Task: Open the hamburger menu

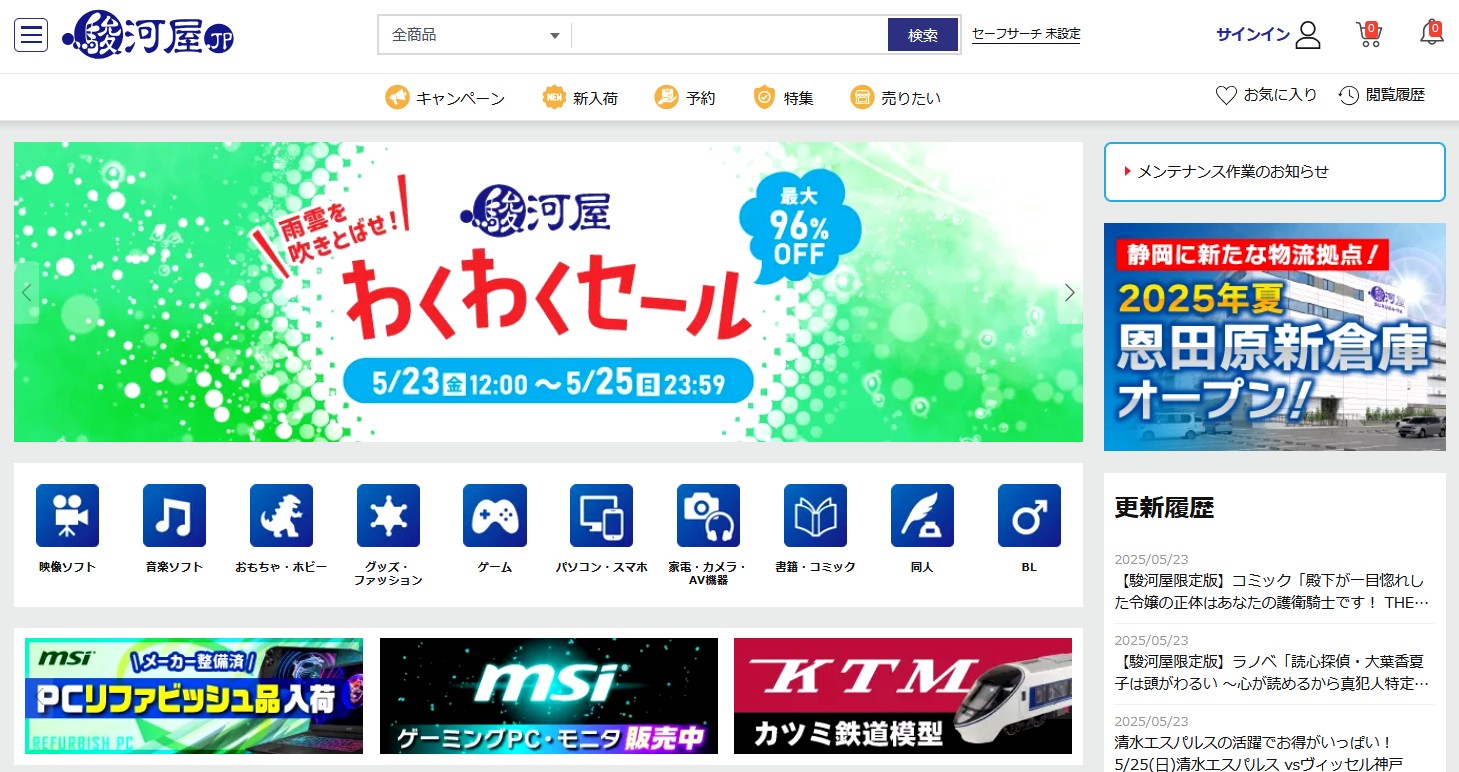Action: pyautogui.click(x=31, y=35)
